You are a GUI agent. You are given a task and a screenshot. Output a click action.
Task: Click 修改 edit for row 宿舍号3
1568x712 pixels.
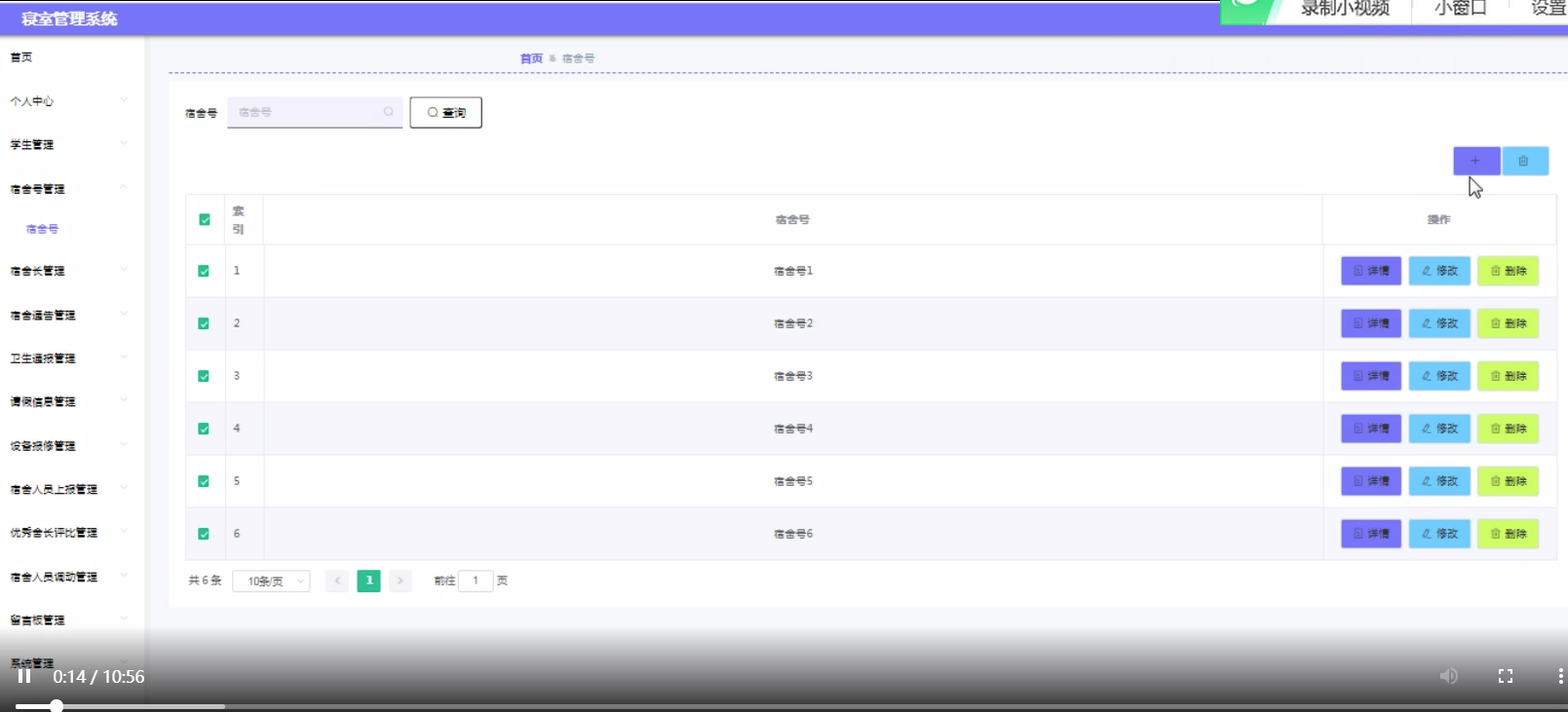tap(1439, 376)
